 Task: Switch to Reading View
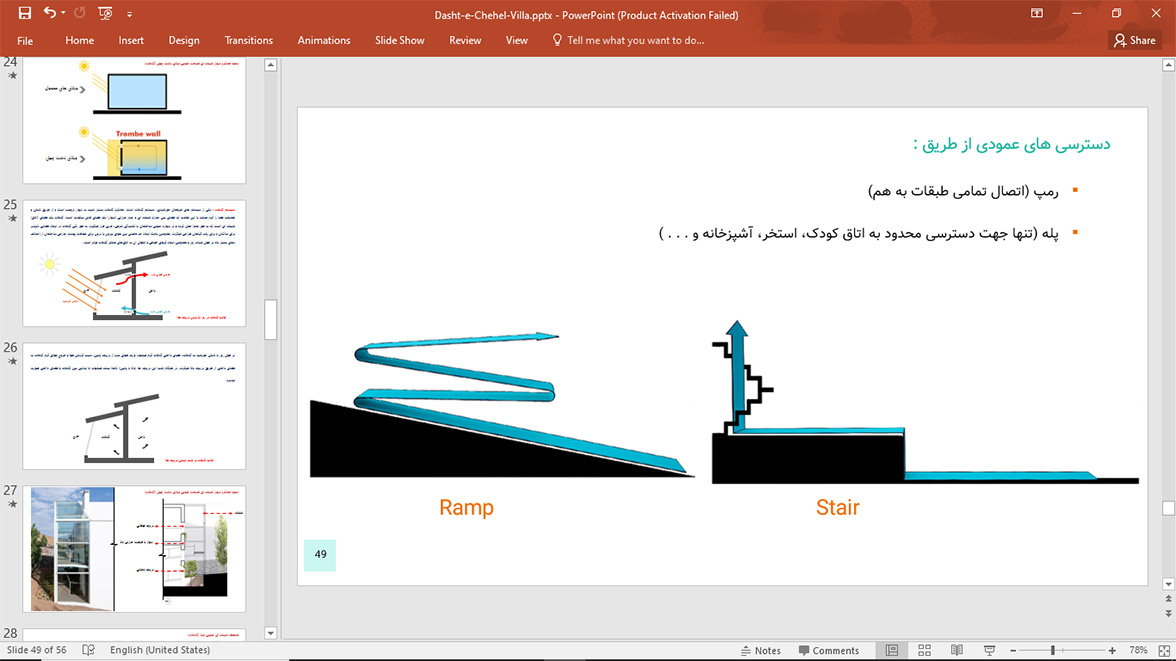pos(957,650)
